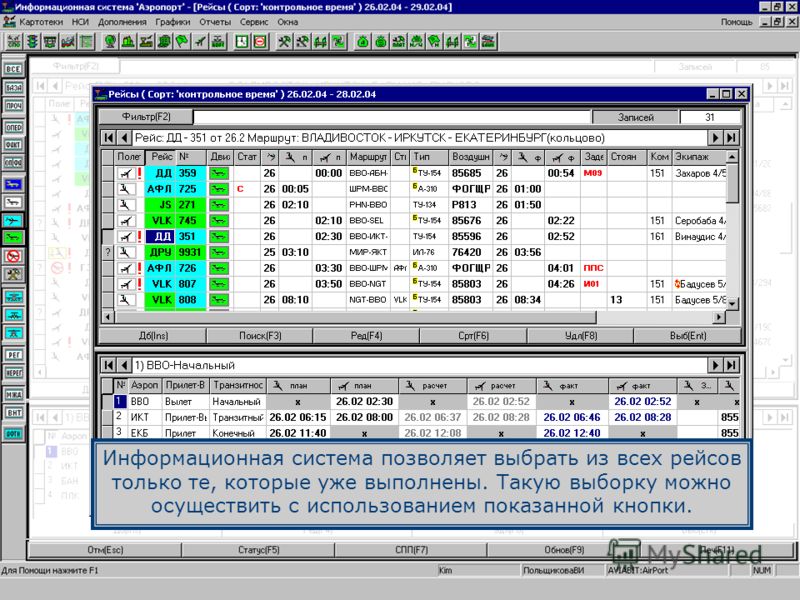Go to last record in flights navigator
The width and height of the screenshot is (800, 600).
(731, 138)
